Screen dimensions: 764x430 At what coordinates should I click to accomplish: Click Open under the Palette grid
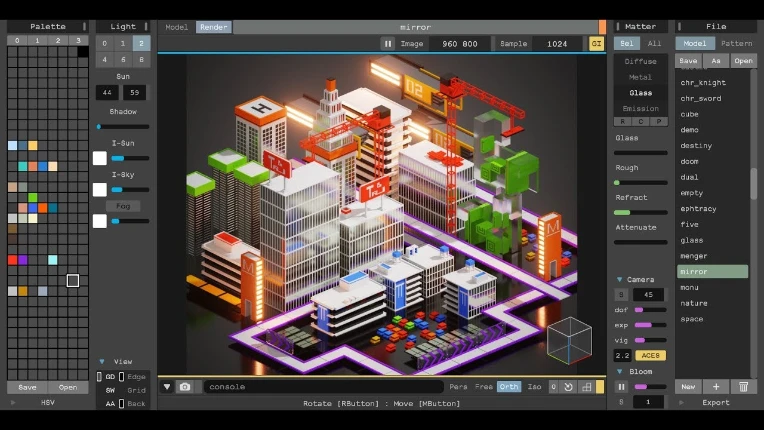68,388
